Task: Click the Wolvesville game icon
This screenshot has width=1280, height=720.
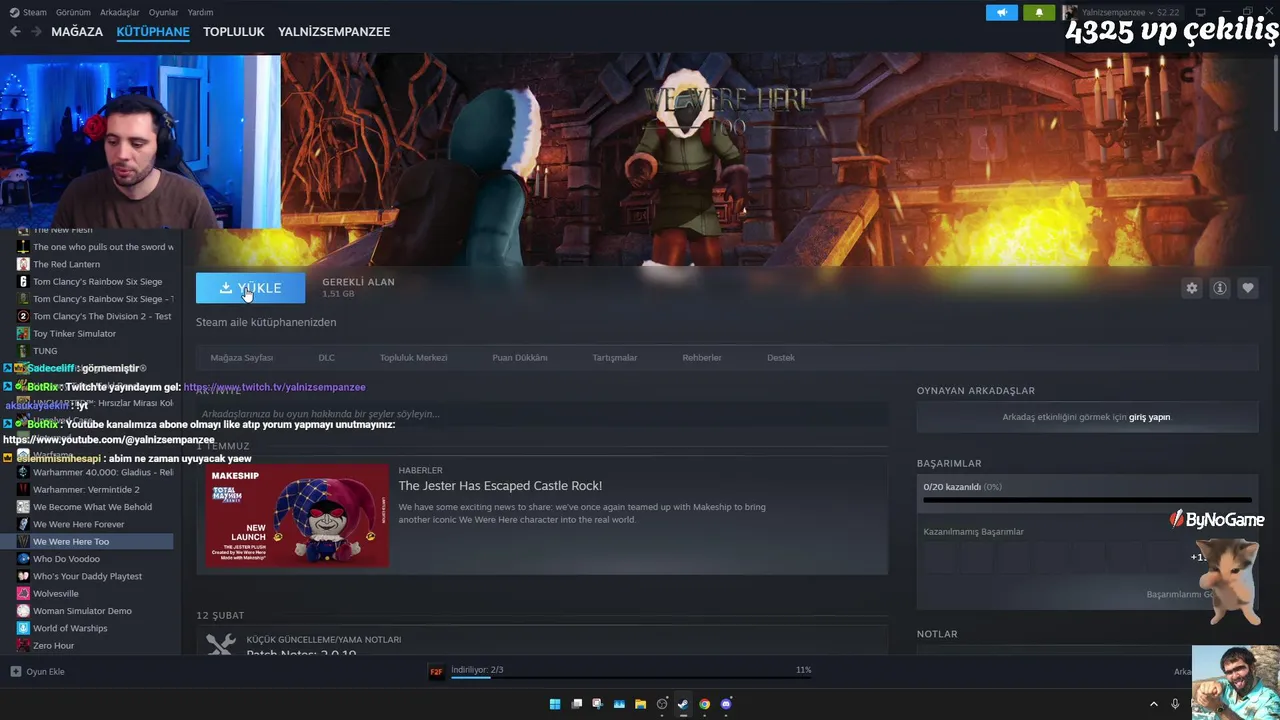Action: pos(23,594)
